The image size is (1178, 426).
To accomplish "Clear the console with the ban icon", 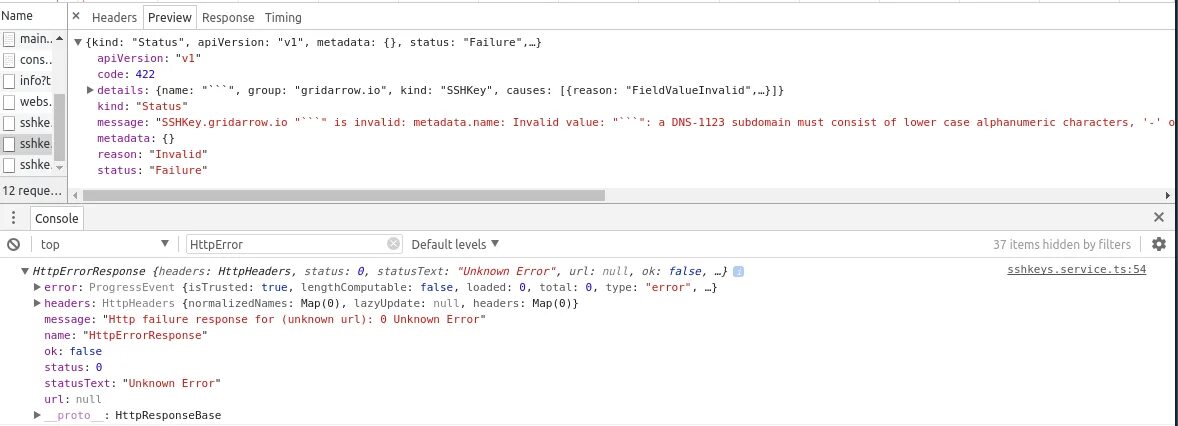I will click(x=14, y=244).
